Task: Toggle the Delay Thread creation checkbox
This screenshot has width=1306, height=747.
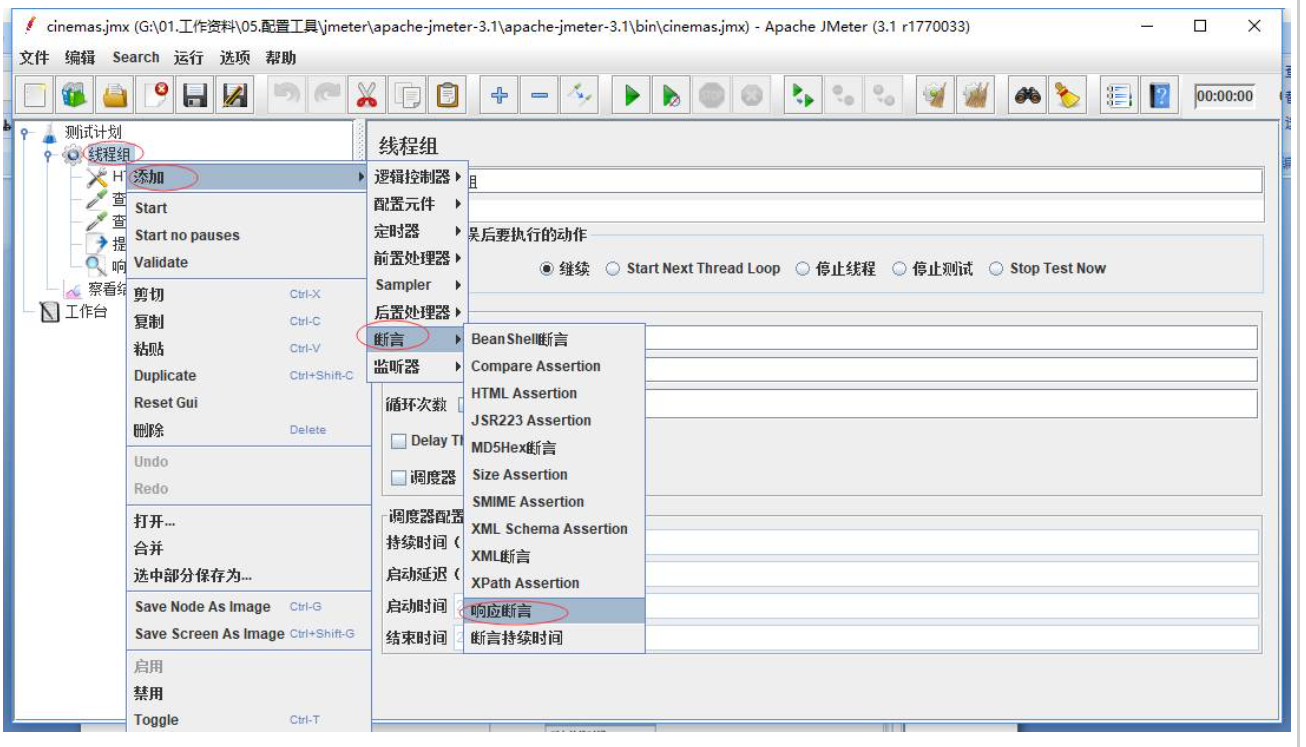Action: (399, 441)
